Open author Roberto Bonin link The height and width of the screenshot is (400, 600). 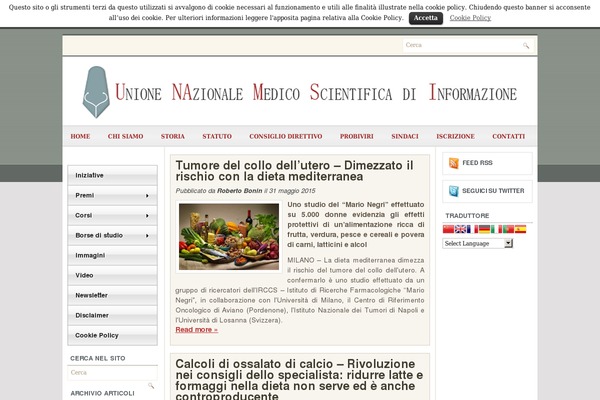point(240,191)
